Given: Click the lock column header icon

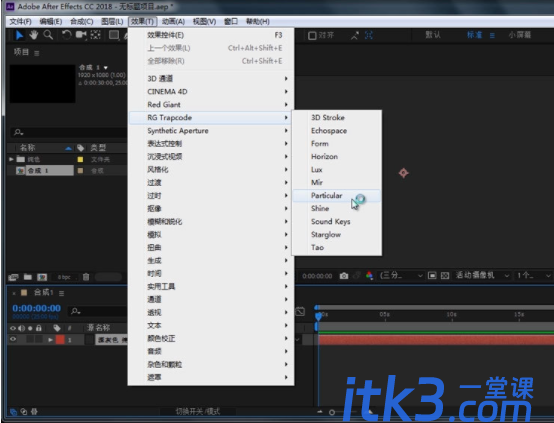Looking at the screenshot, I should point(39,328).
